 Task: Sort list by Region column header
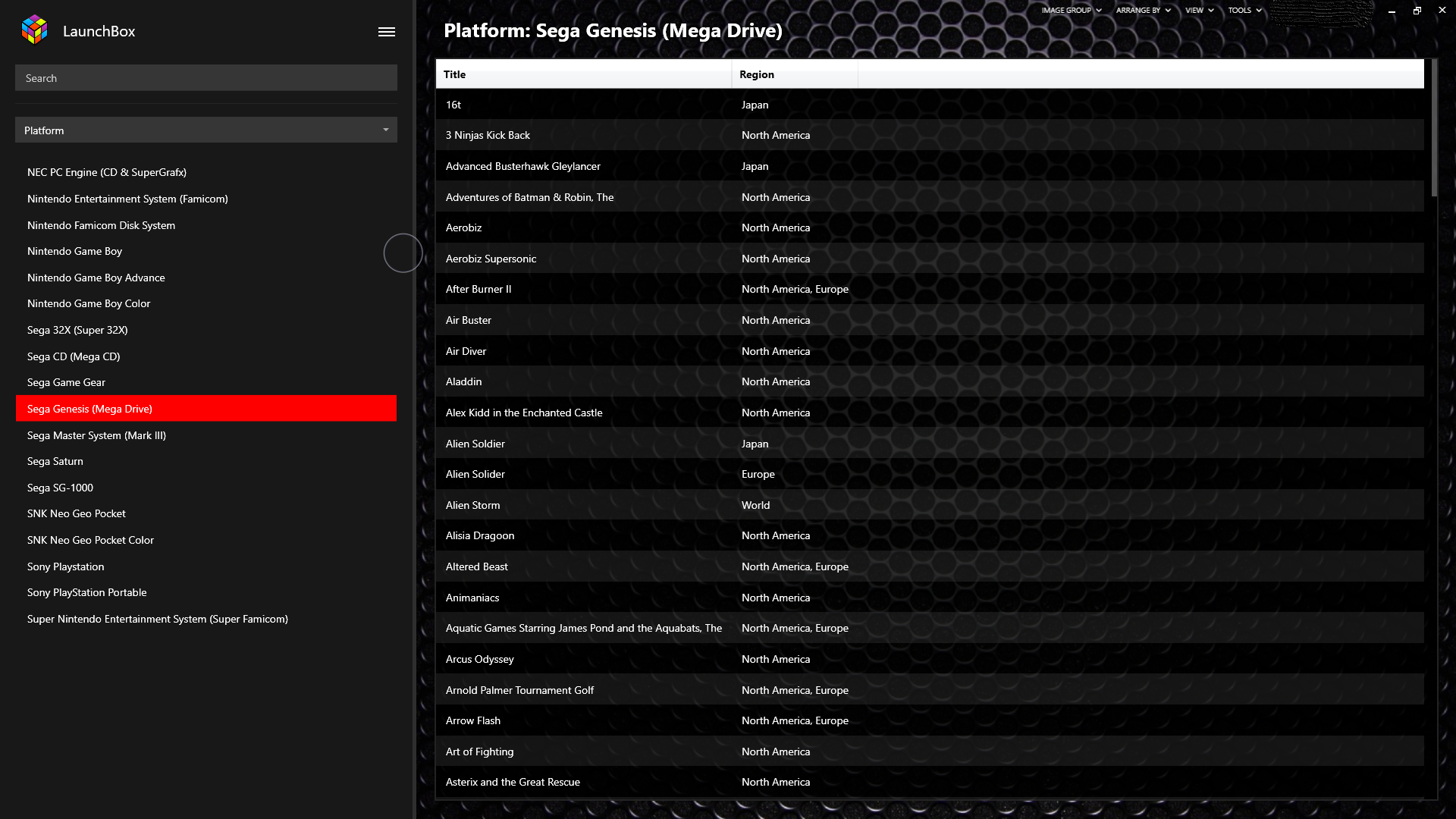794,74
